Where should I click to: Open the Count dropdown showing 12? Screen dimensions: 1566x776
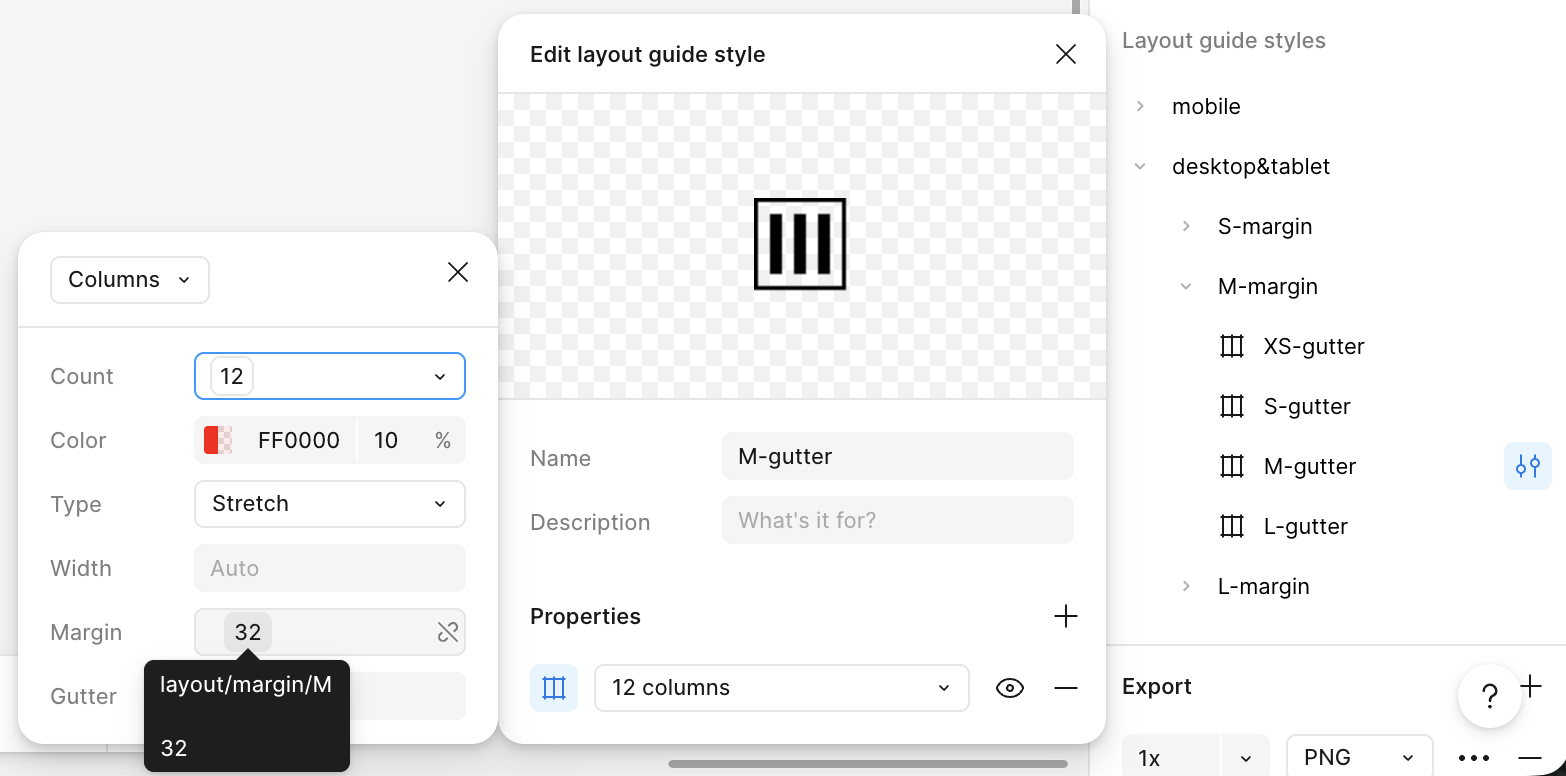point(330,376)
